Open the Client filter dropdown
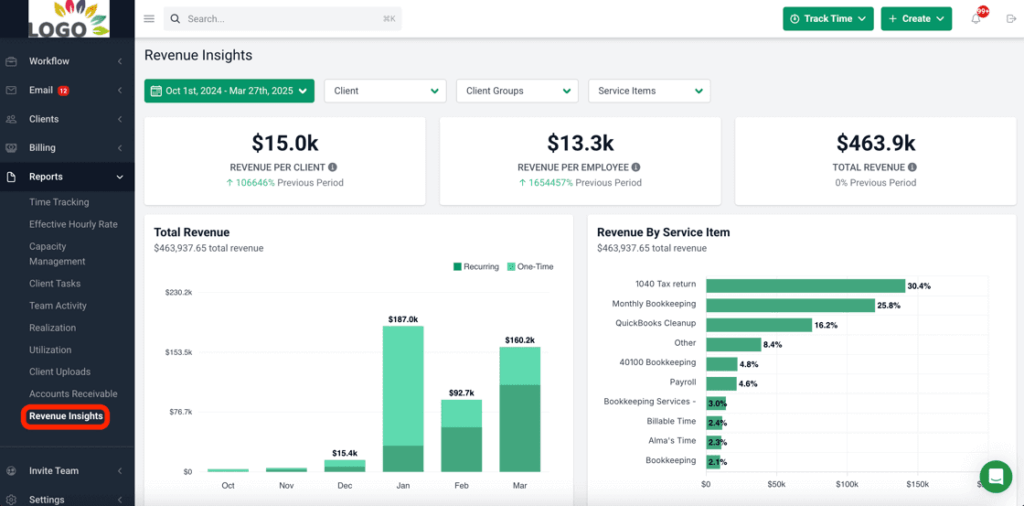The width and height of the screenshot is (1024, 506). (x=385, y=91)
